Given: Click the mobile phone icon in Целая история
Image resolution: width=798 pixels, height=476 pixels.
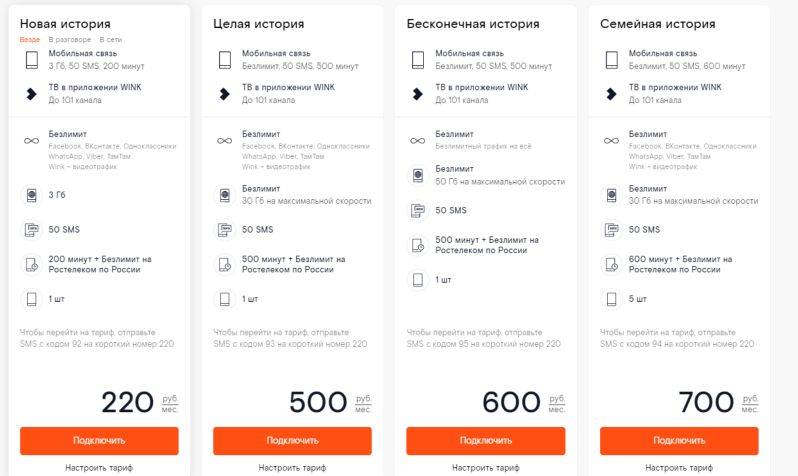Looking at the screenshot, I should click(224, 60).
